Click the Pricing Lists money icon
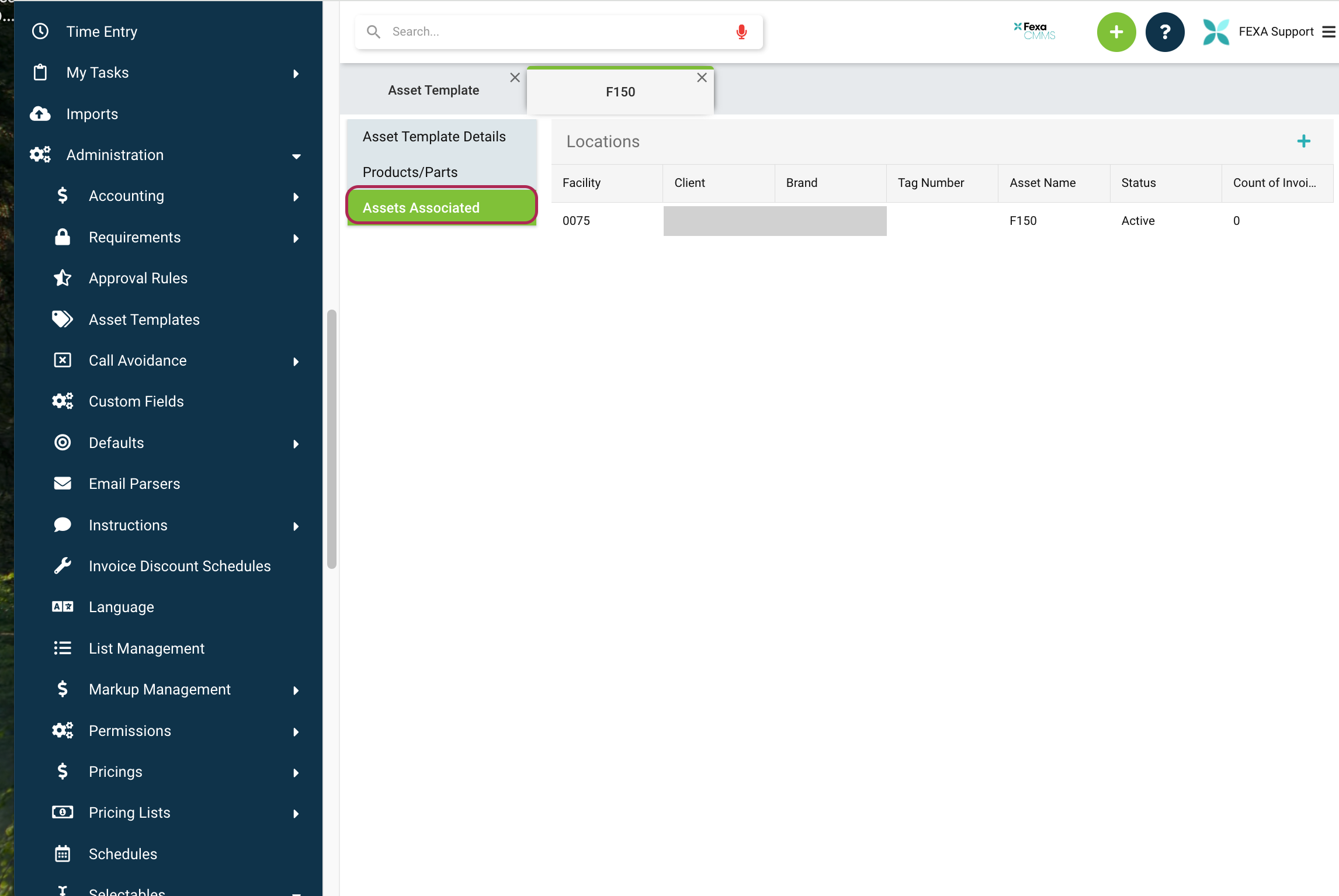1339x896 pixels. click(63, 812)
